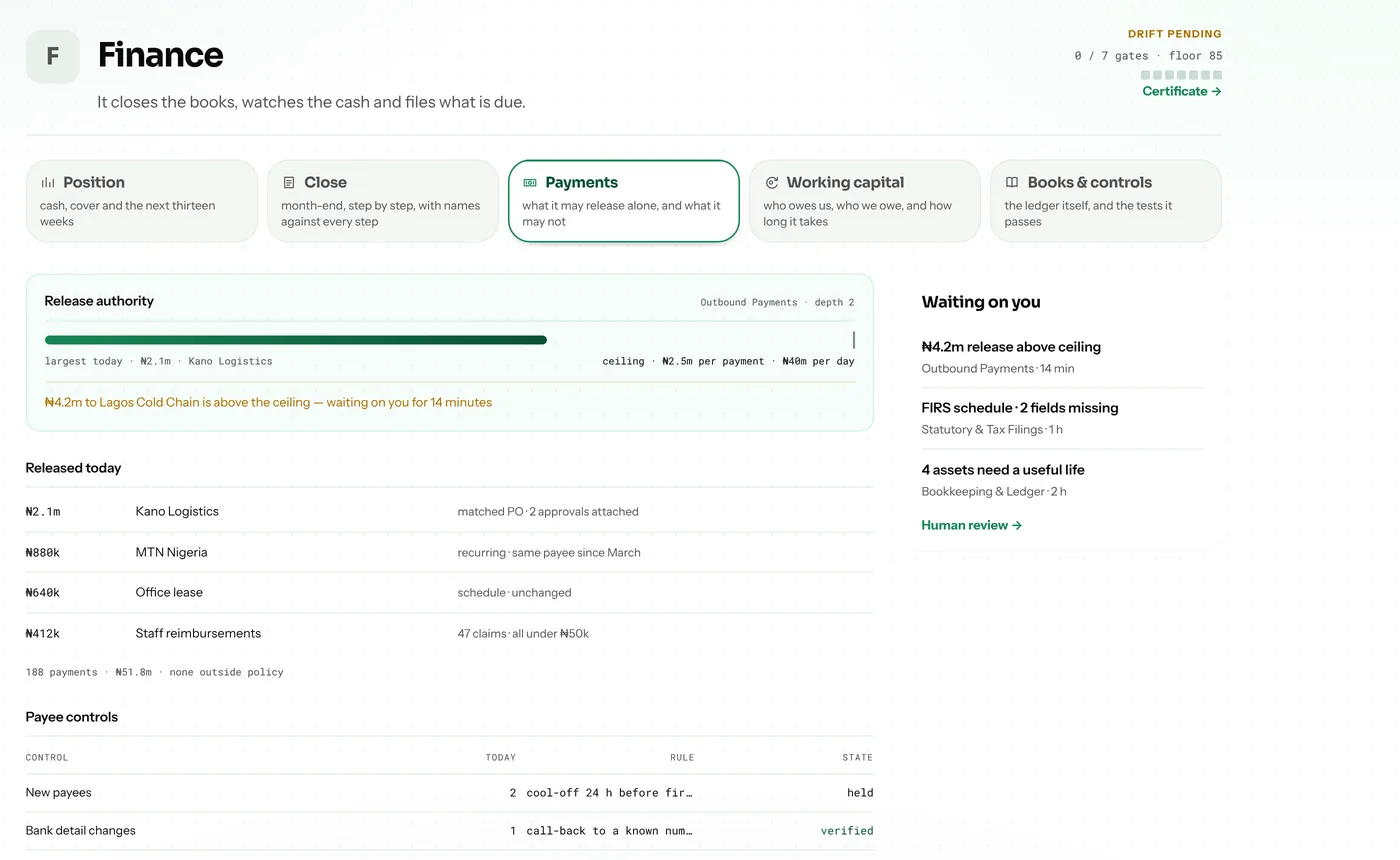The height and width of the screenshot is (860, 1400).
Task: Click the ceiling marker on release bar
Action: pos(853,340)
